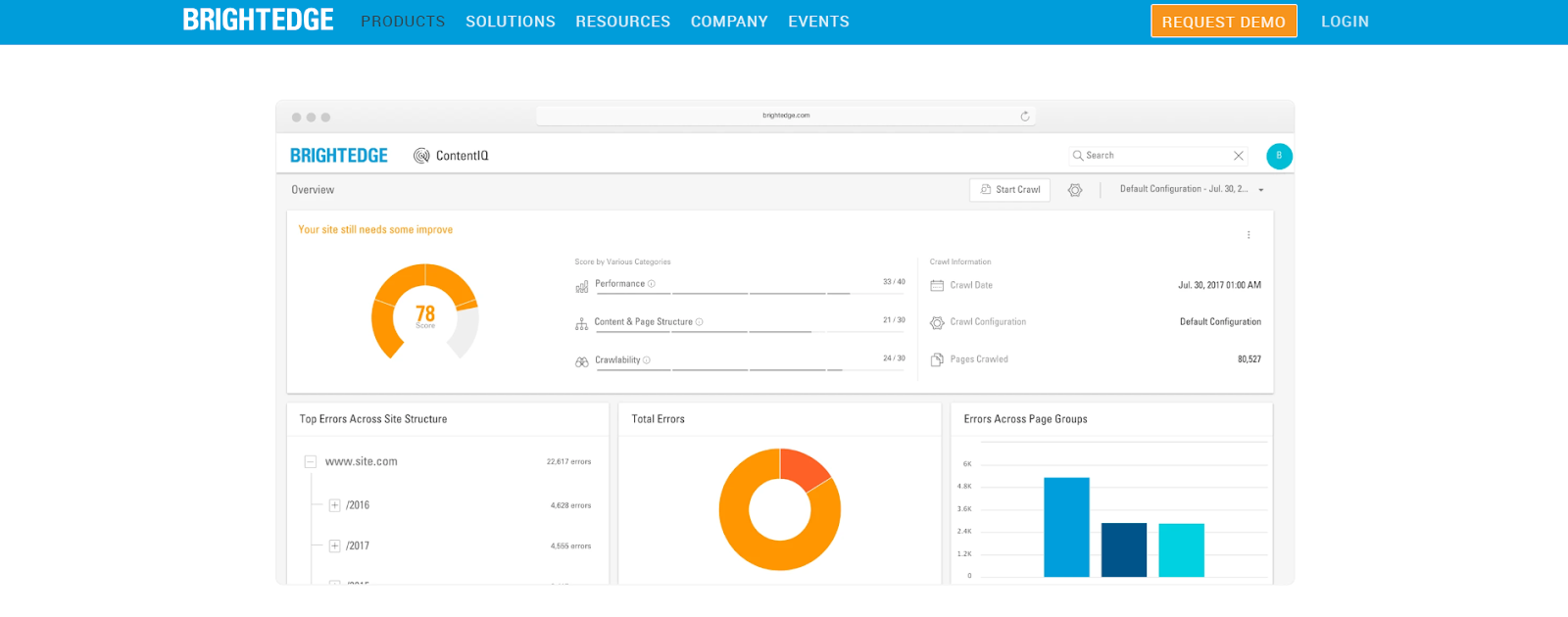Click the ContentIQ target icon
The image size is (1568, 617).
click(x=421, y=156)
